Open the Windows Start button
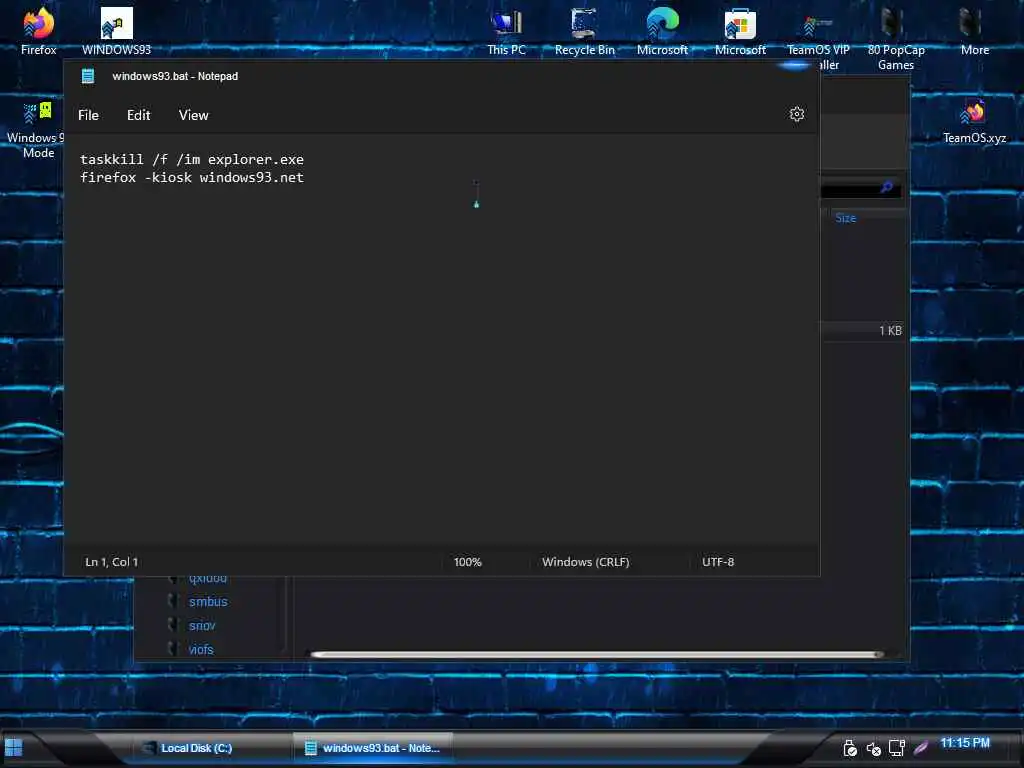This screenshot has height=768, width=1024. point(14,748)
